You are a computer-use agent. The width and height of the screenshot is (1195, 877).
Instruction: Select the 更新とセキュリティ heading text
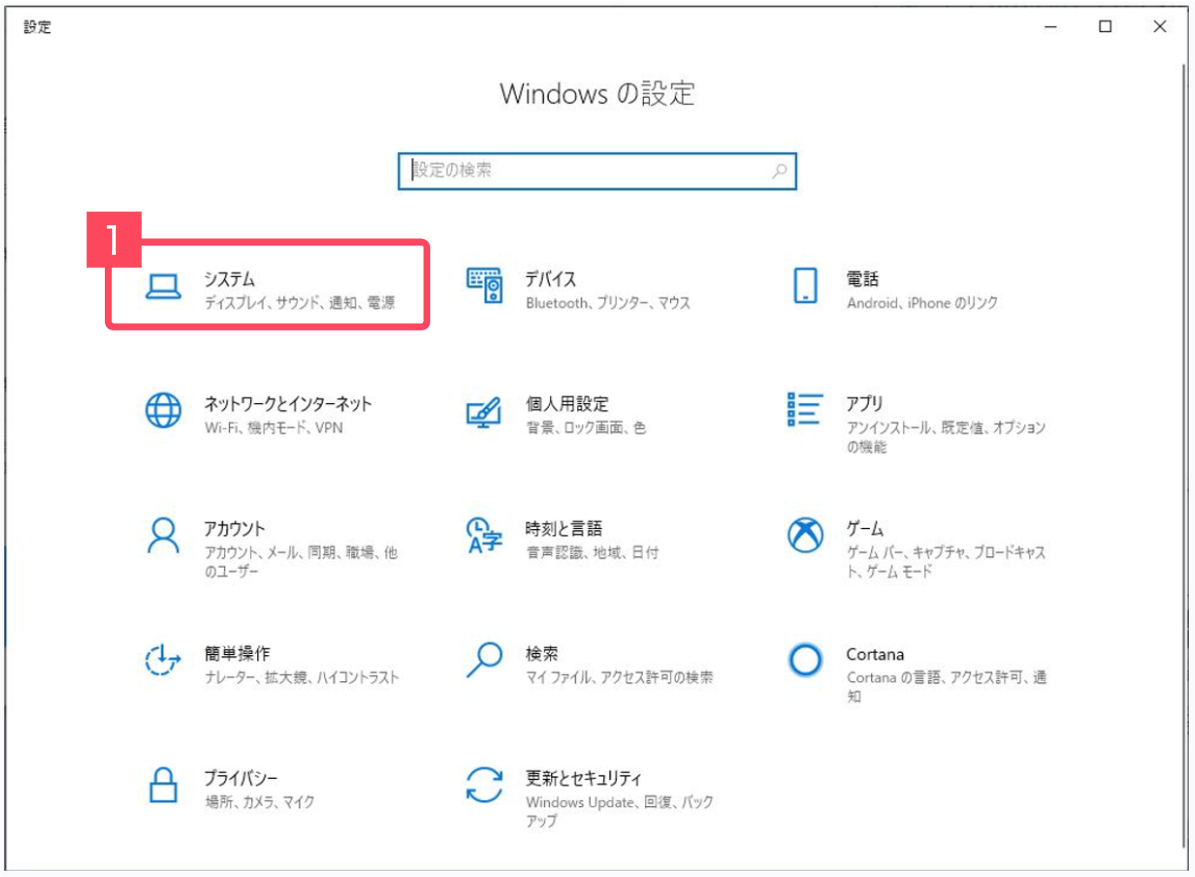pos(584,778)
